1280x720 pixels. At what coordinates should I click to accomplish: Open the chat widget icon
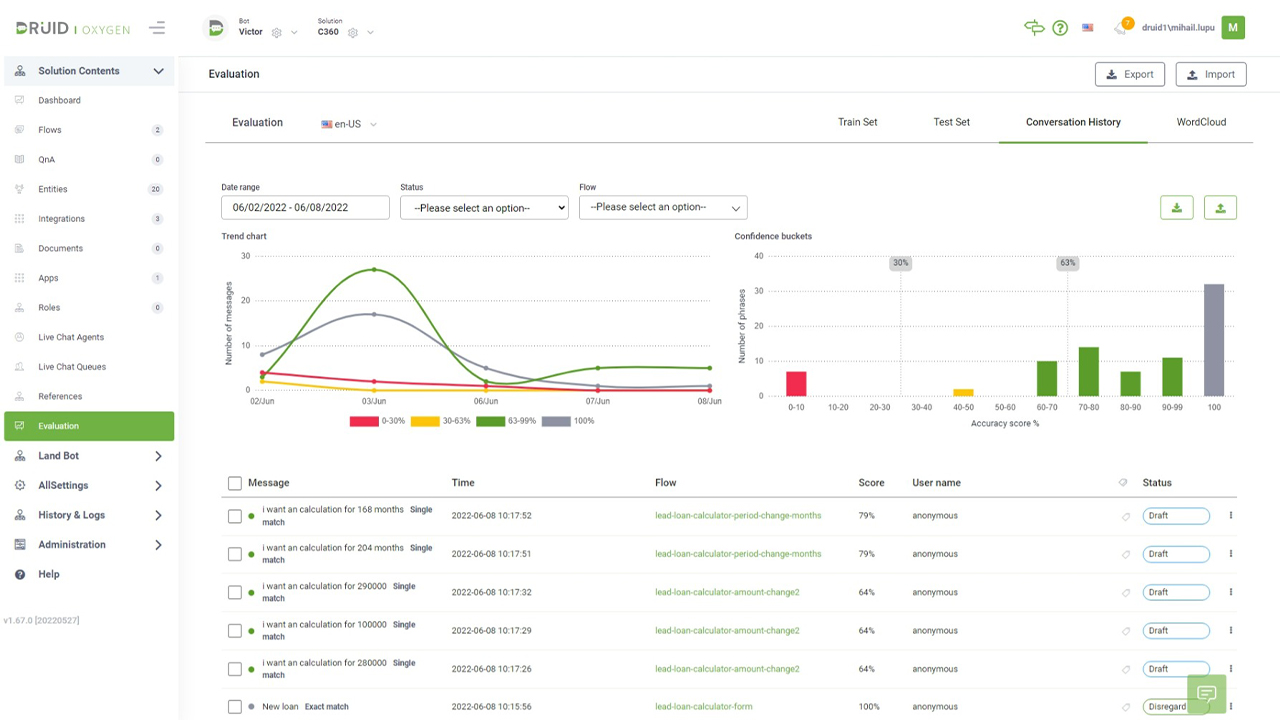tap(1206, 694)
